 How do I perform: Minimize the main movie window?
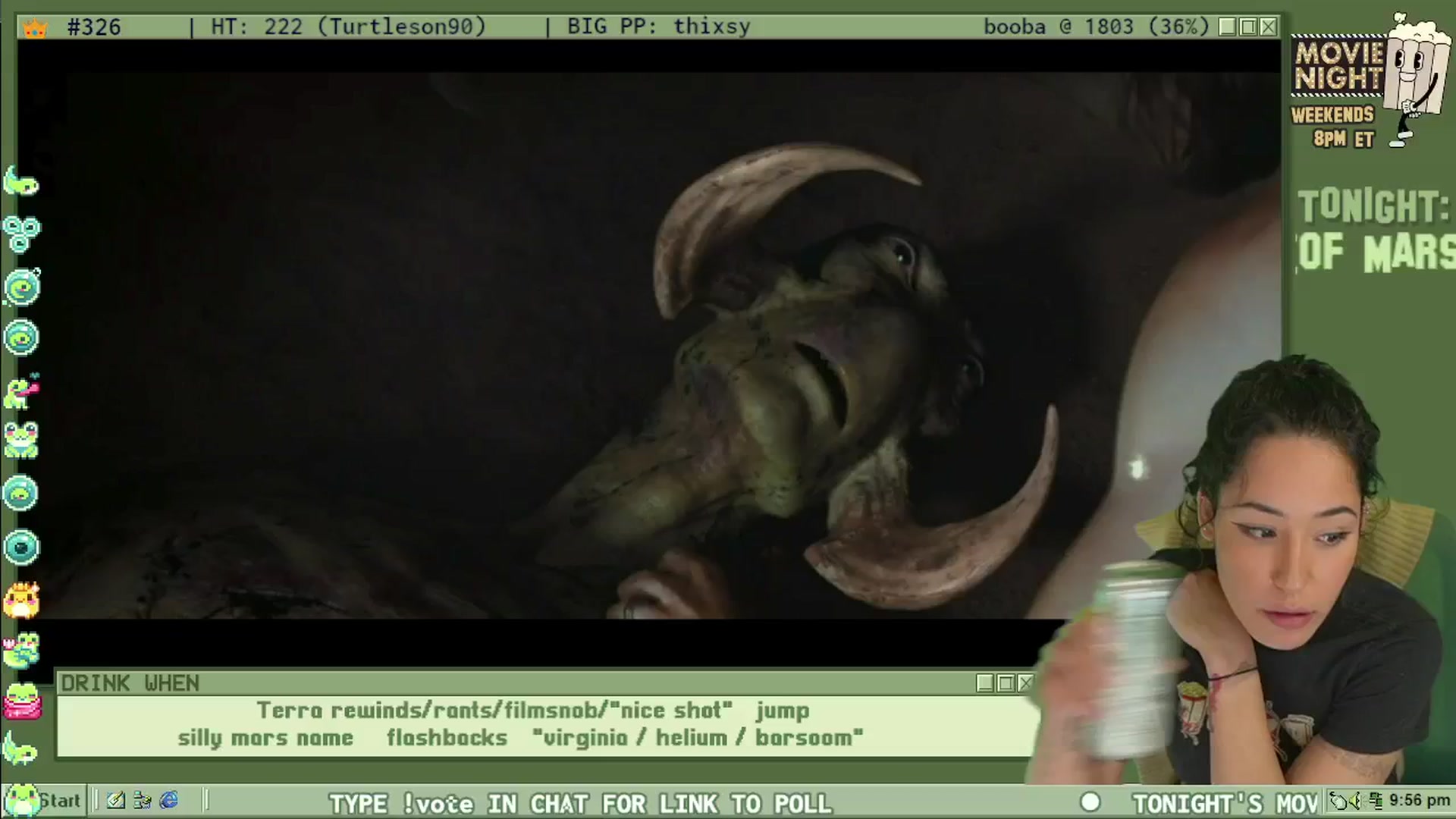coord(1228,27)
